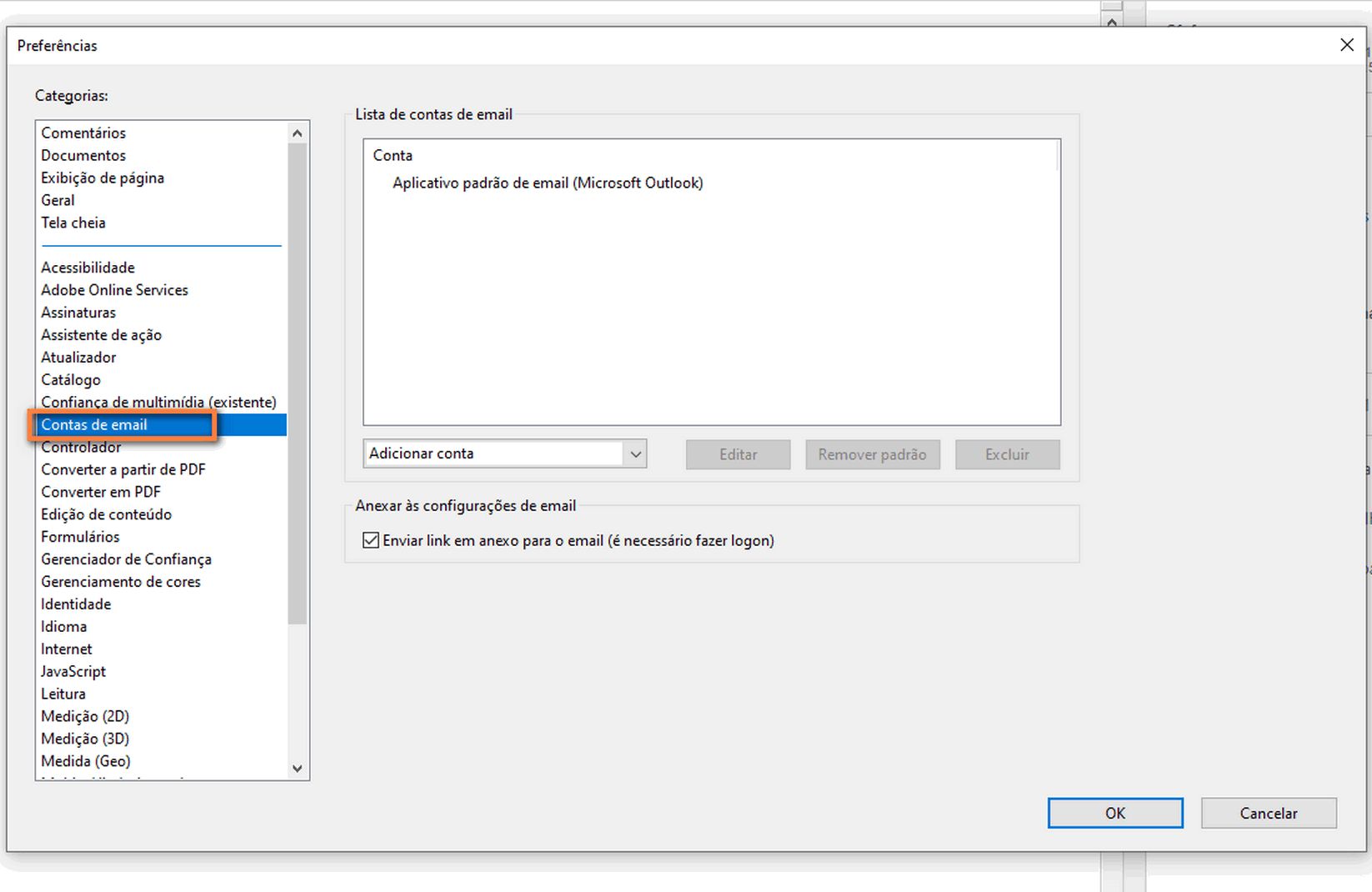Open the Catálogo category
1372x892 pixels.
point(71,380)
